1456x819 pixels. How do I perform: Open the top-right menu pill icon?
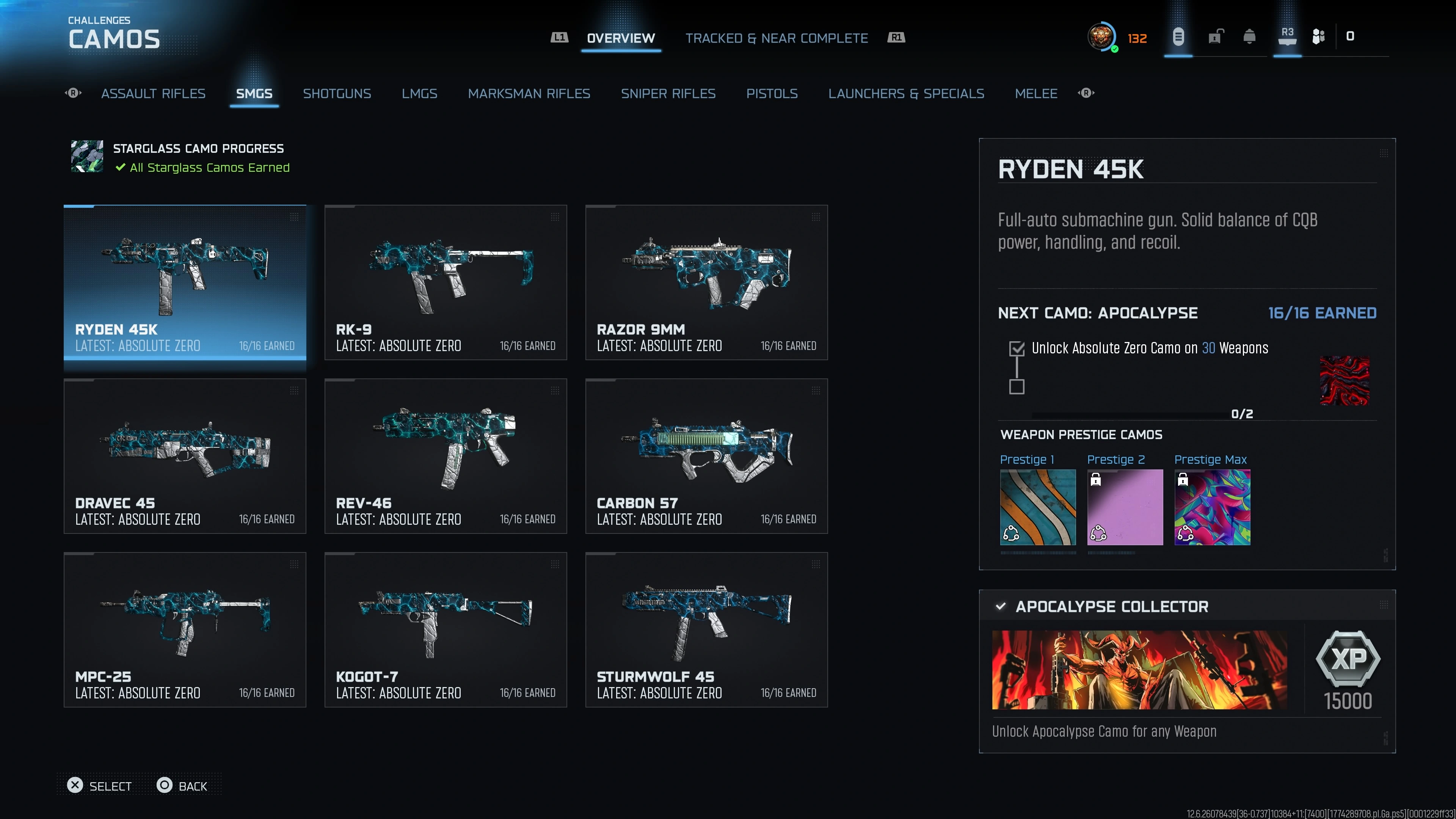coord(1178,37)
